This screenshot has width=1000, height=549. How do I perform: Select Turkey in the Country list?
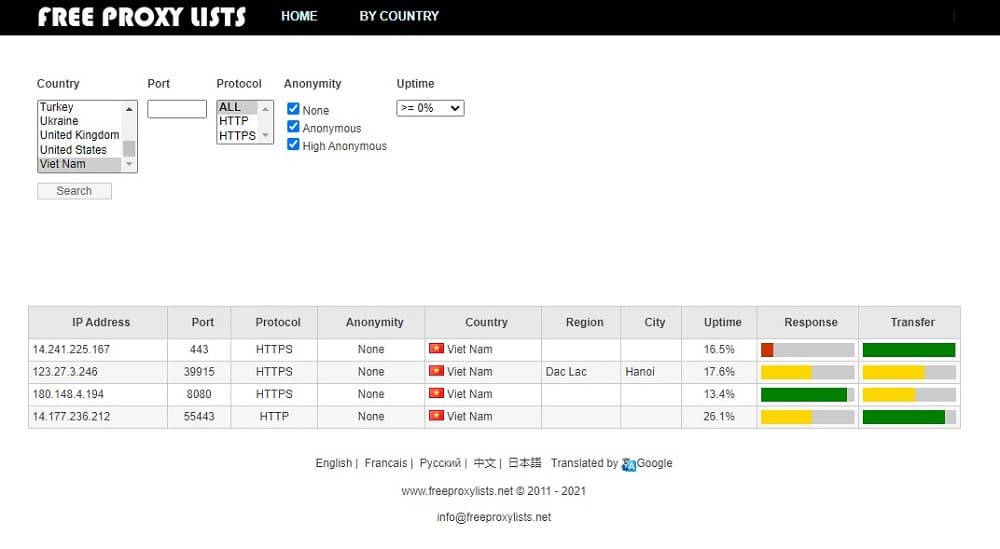click(79, 107)
